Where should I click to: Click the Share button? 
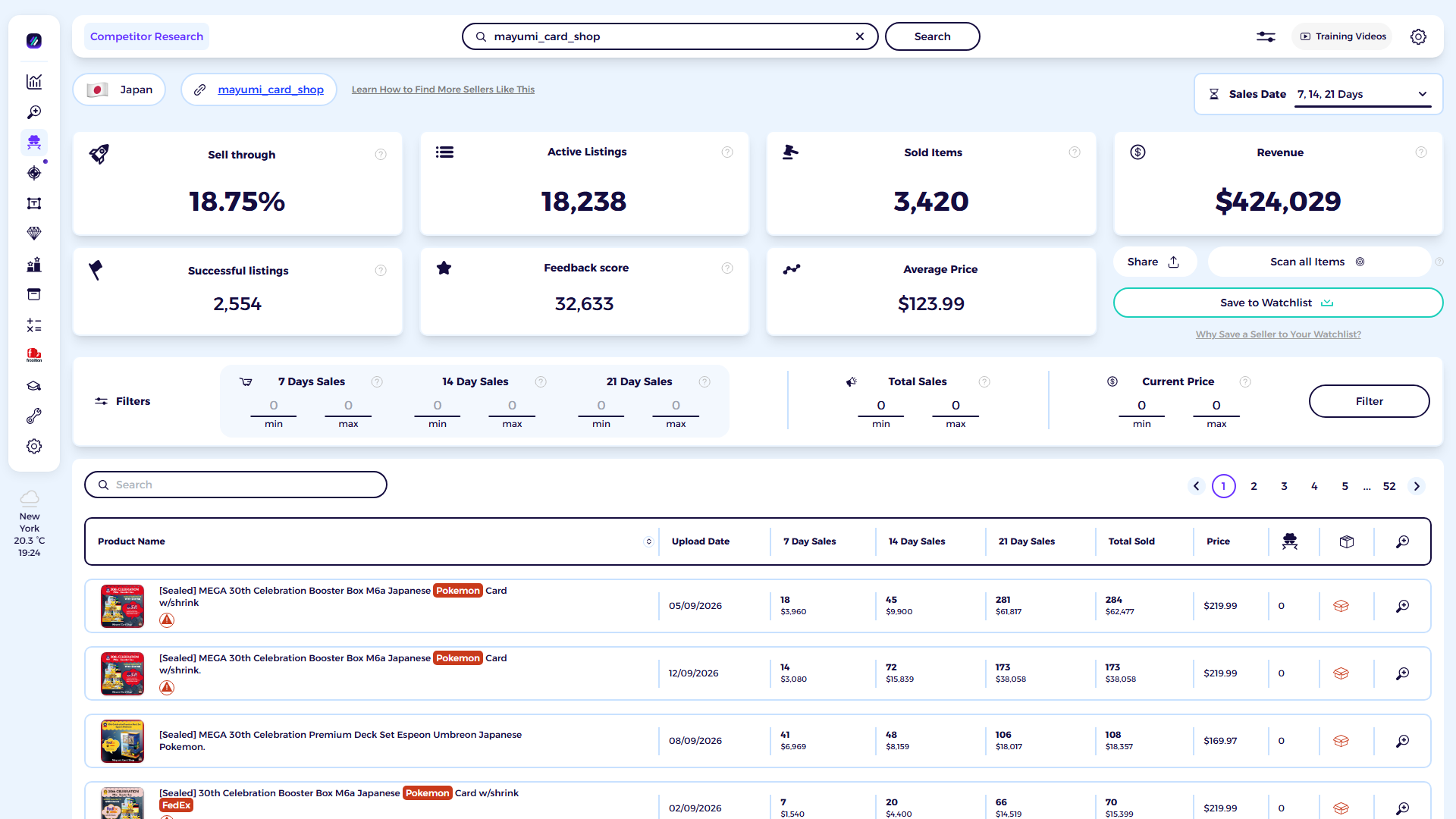coord(1153,262)
